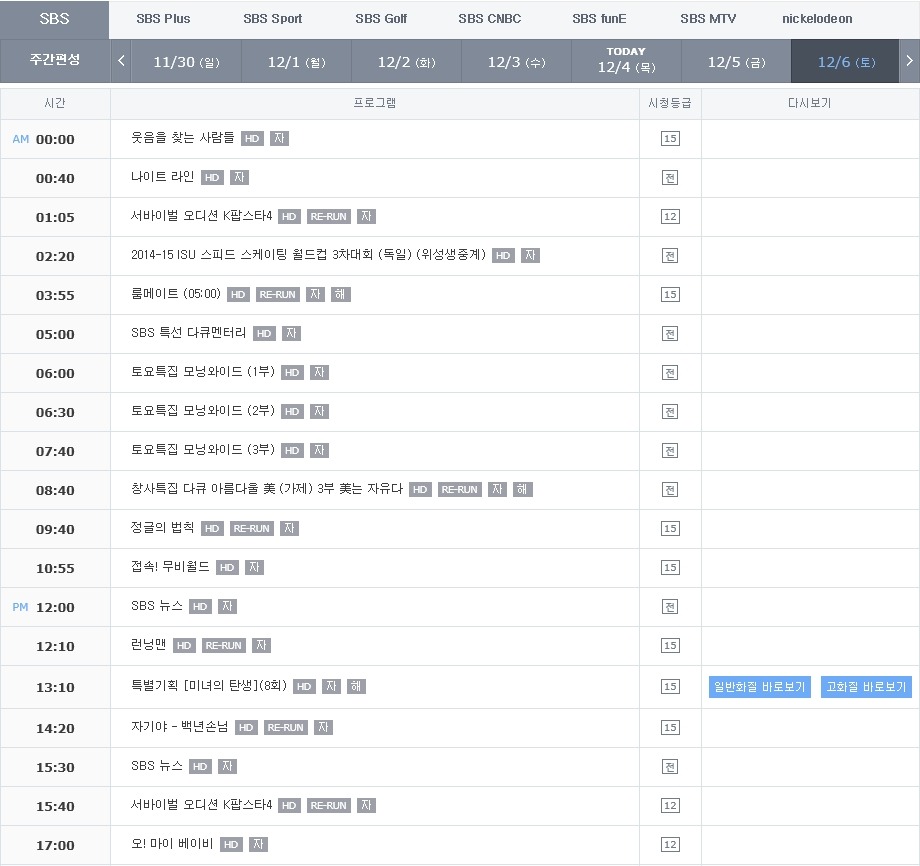The height and width of the screenshot is (866, 920).
Task: Click 자 badge on 접속! 무비월드 row
Action: click(x=254, y=567)
